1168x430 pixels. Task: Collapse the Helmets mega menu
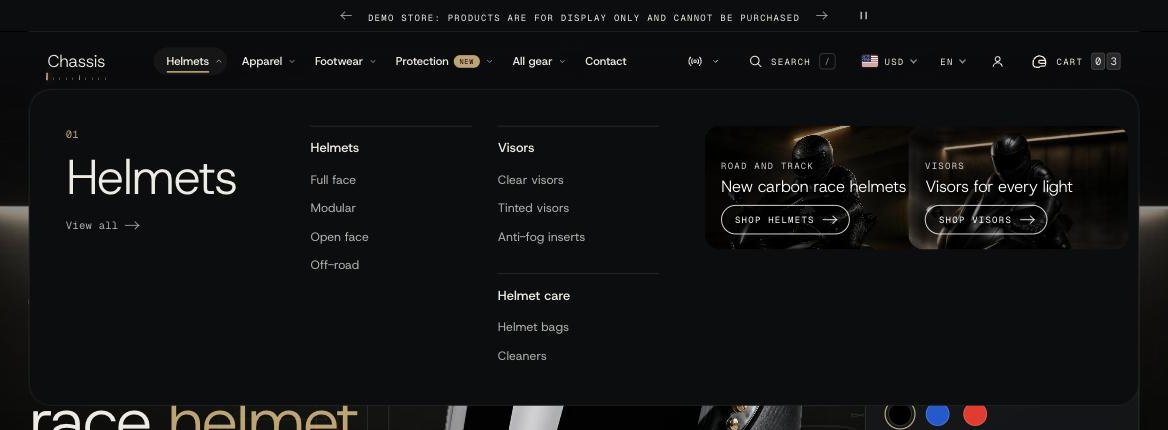190,61
